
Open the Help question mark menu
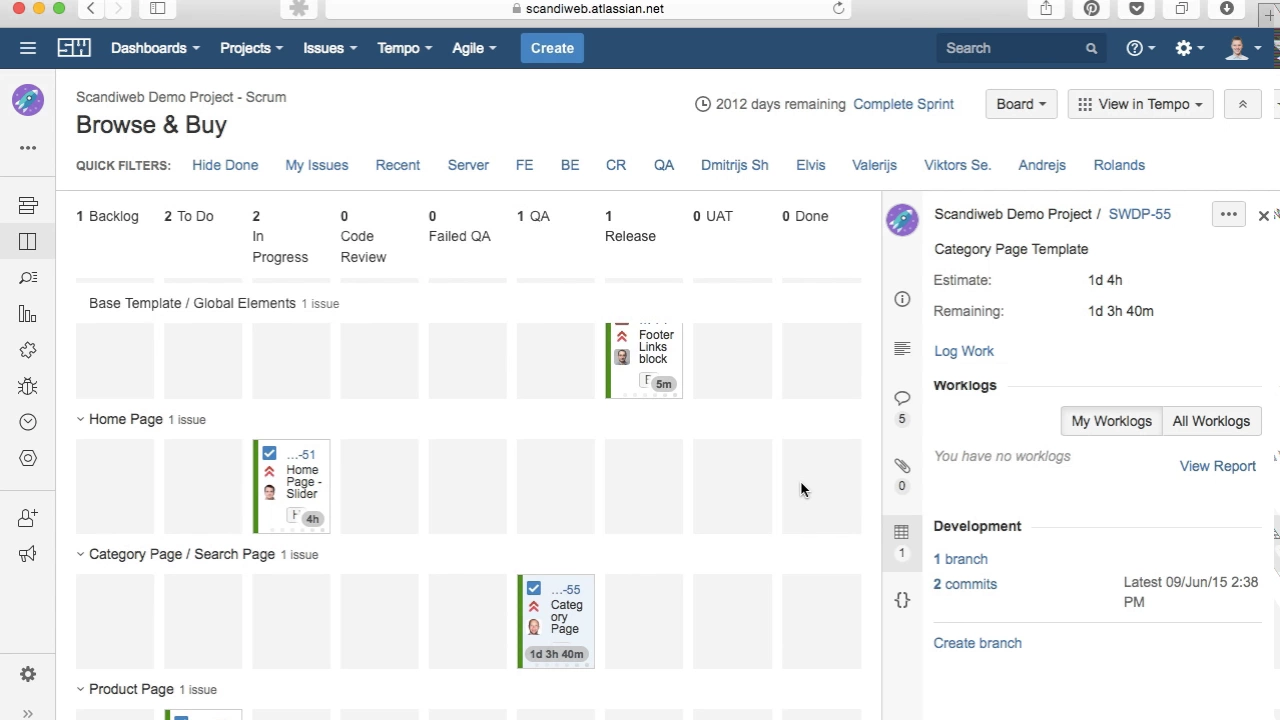(x=1140, y=48)
